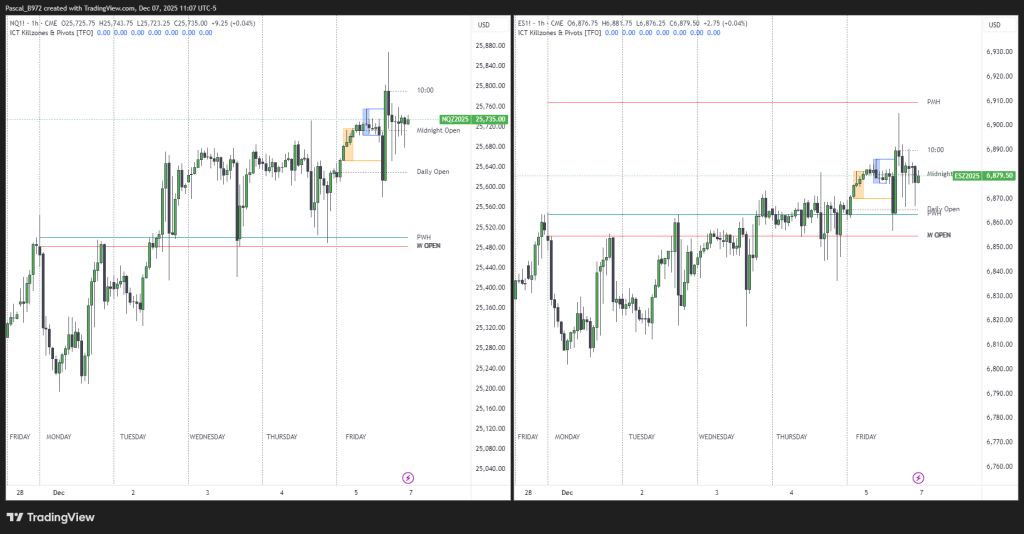Click the purple lightning event icon on NQ chart

tap(408, 478)
